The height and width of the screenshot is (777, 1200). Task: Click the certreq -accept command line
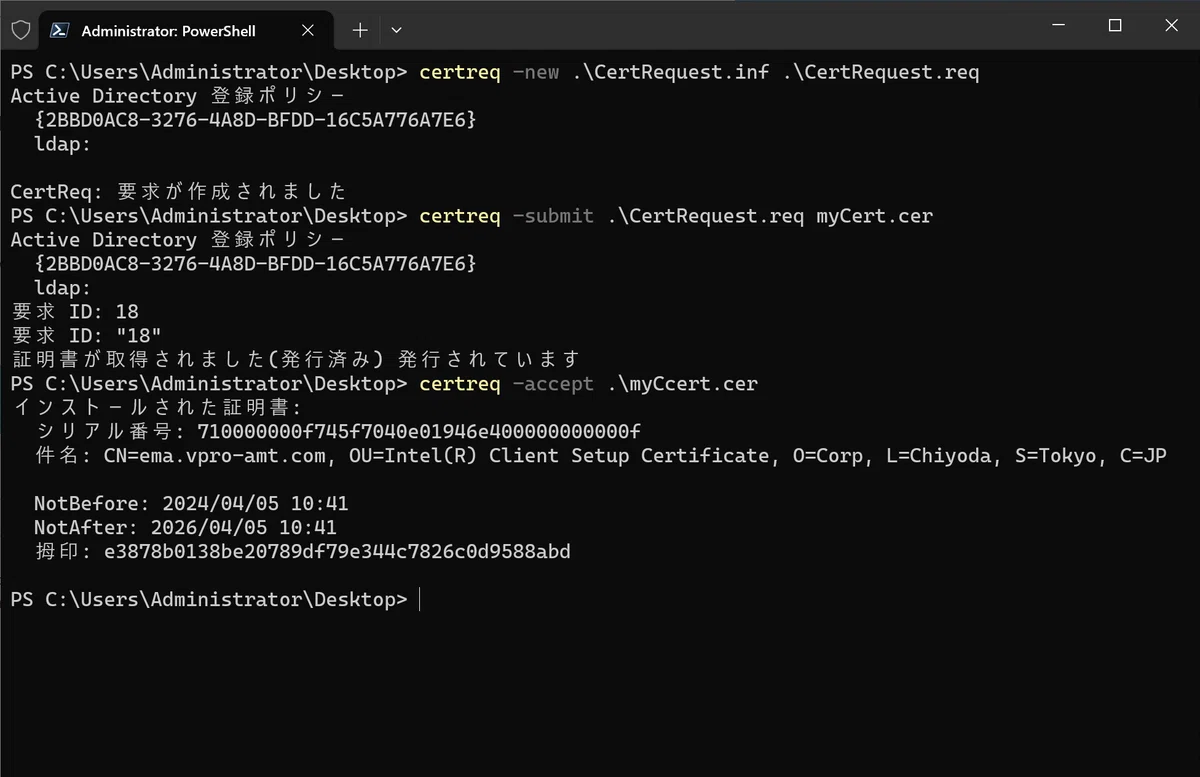pyautogui.click(x=588, y=384)
